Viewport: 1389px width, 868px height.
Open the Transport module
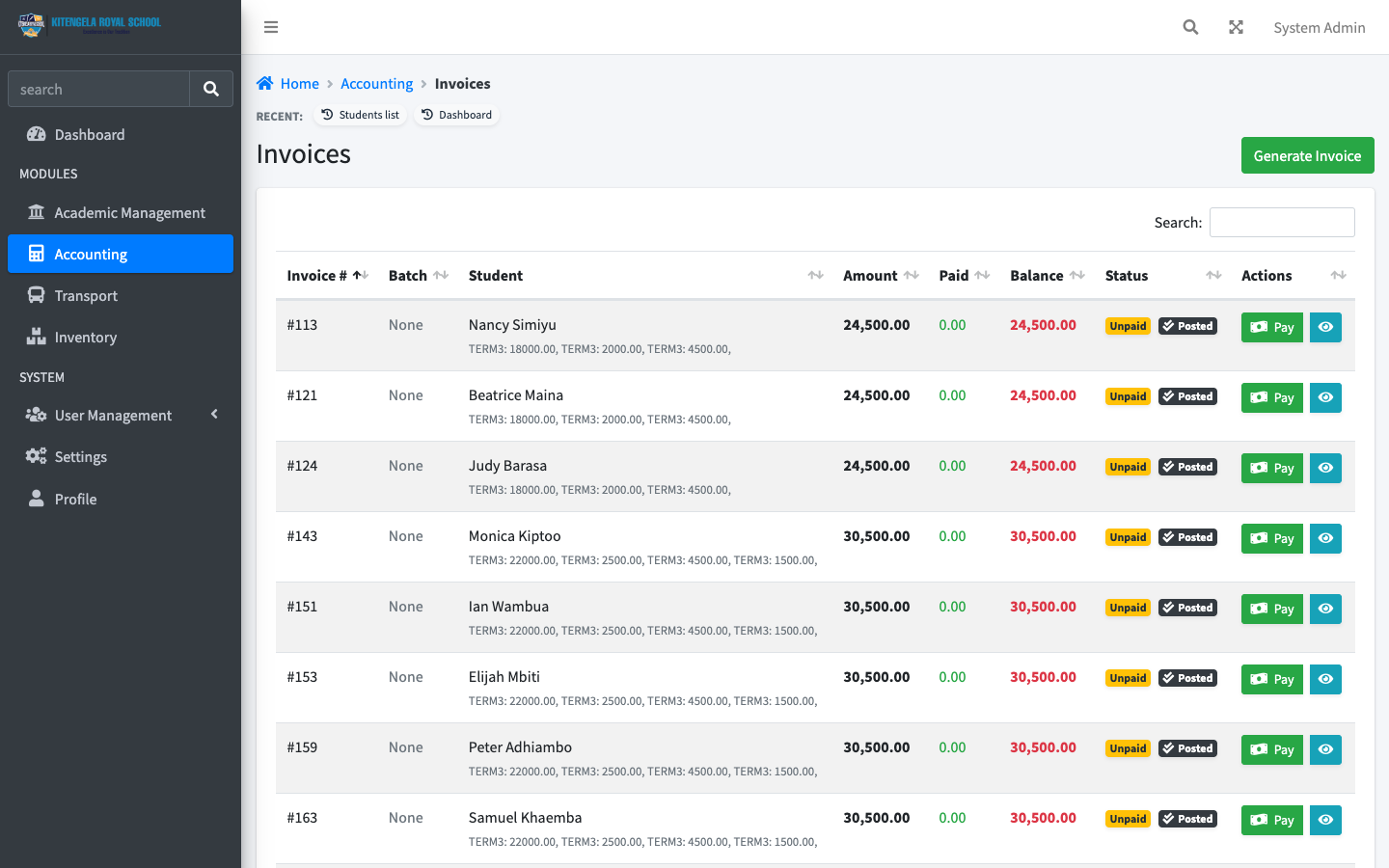pyautogui.click(x=121, y=296)
